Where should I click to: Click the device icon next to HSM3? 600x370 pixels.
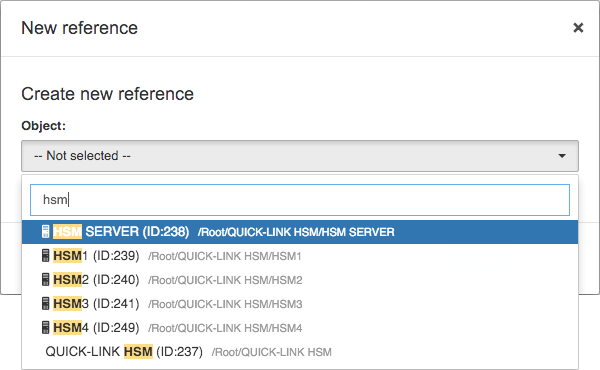click(46, 304)
